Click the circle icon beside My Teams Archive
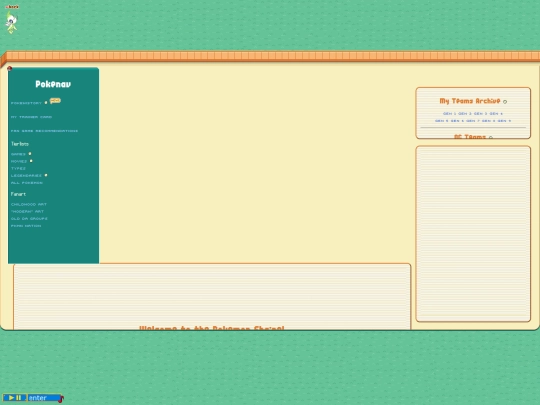 click(505, 102)
